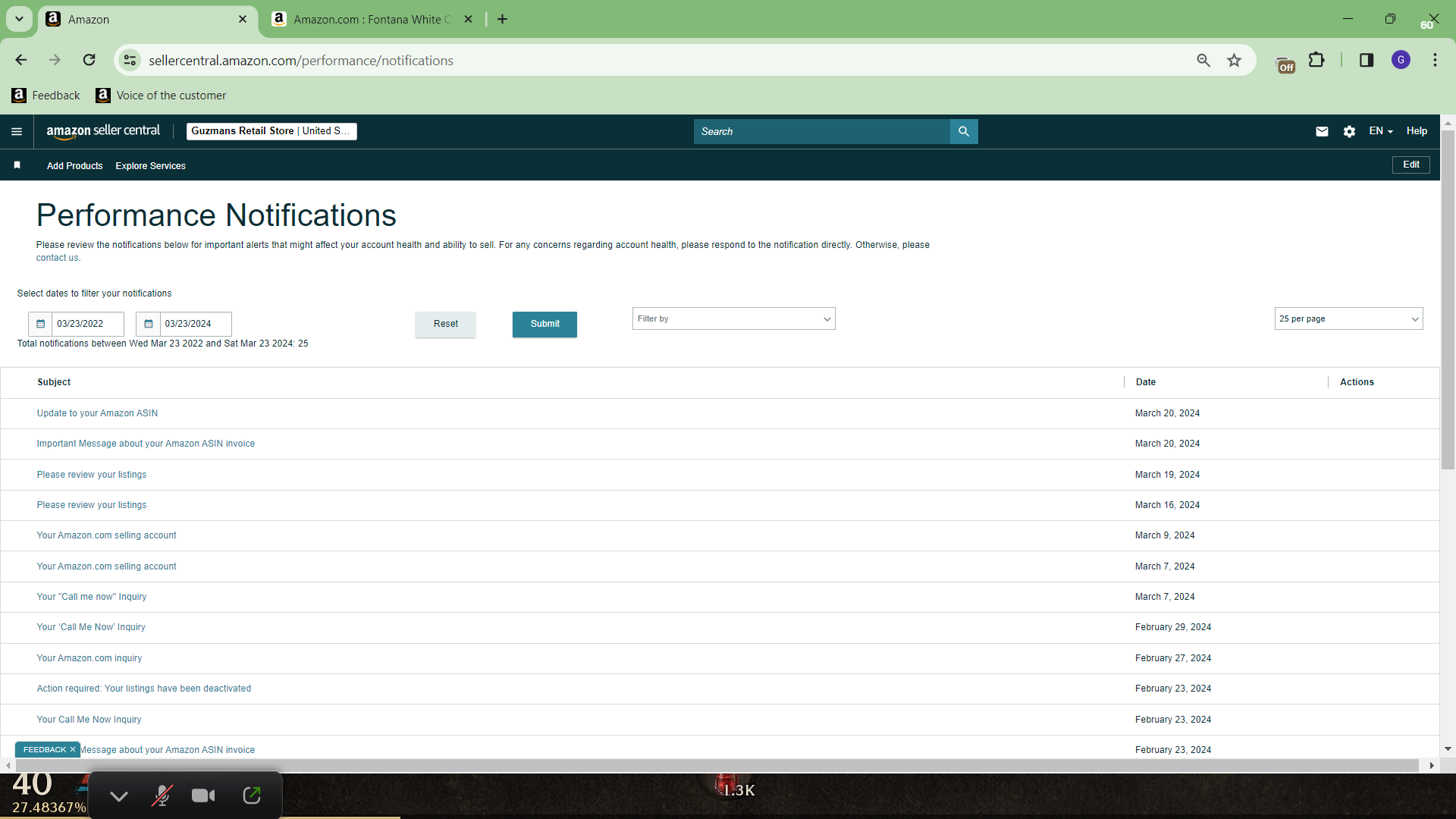
Task: Expand the overlay chevron down
Action: pos(119,795)
